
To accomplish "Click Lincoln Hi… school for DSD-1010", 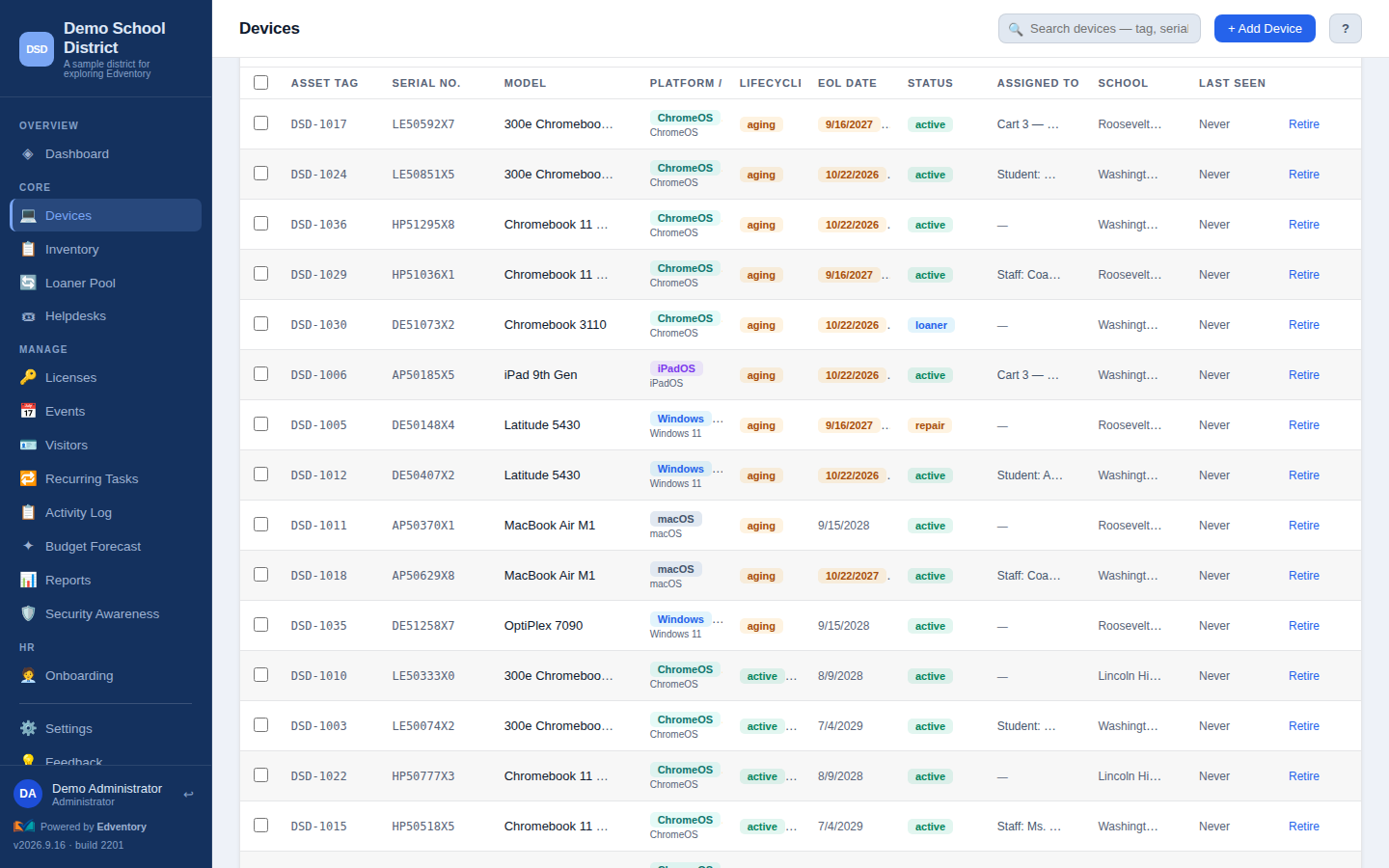I will click(x=1130, y=676).
